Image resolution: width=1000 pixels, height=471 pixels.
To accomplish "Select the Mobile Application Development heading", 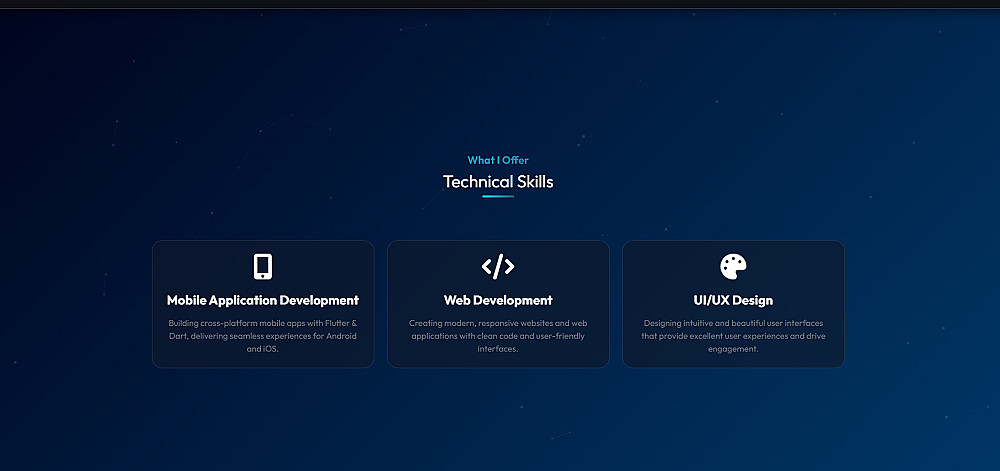I will click(263, 300).
